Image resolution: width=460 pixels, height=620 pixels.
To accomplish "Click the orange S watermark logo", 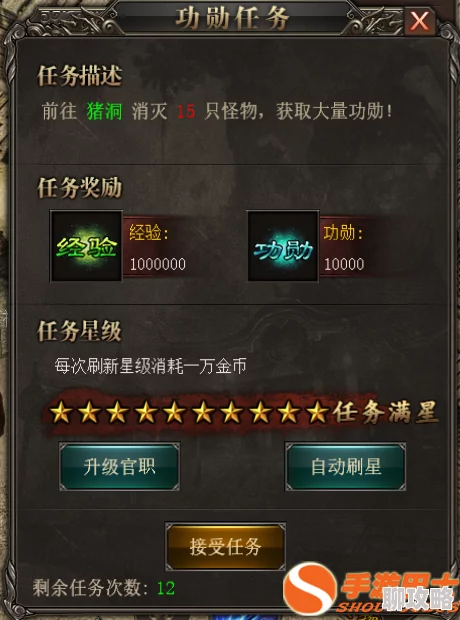I will (x=310, y=590).
